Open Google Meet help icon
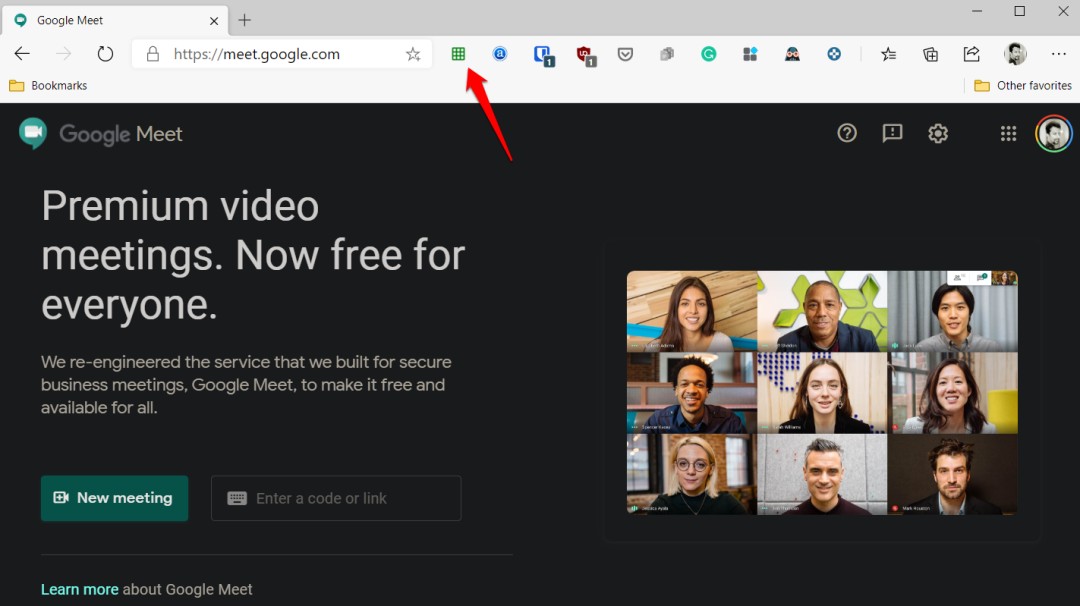Screen dimensions: 1080x606 click(847, 133)
